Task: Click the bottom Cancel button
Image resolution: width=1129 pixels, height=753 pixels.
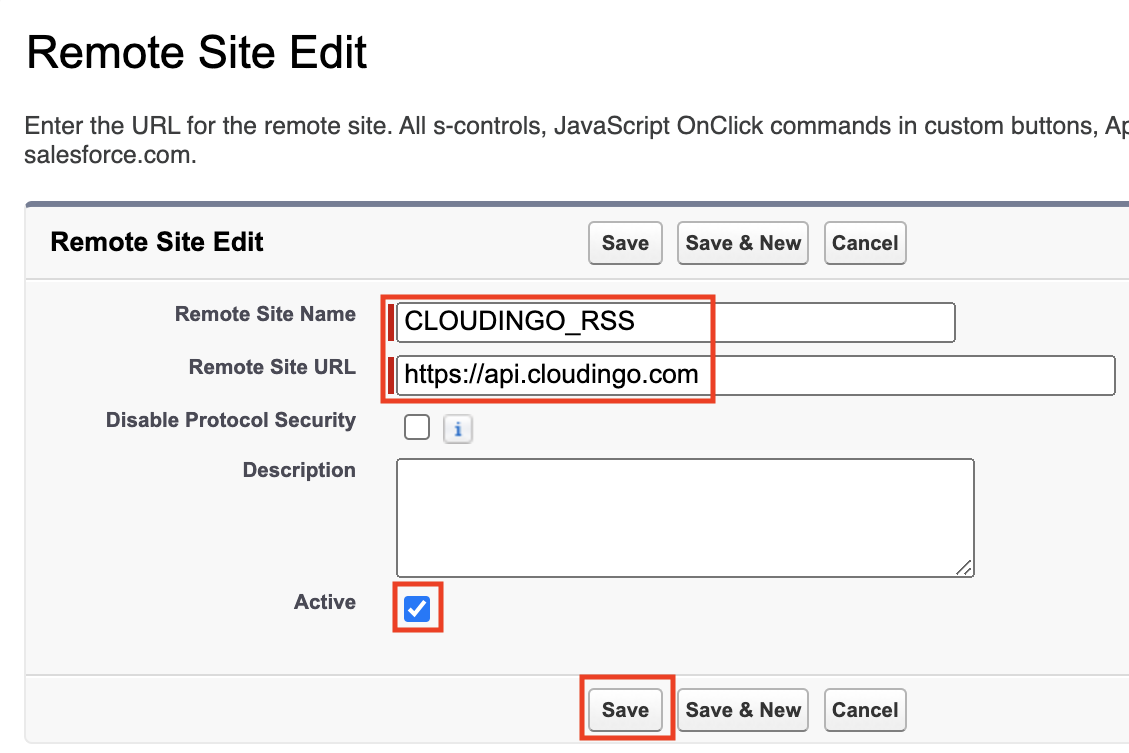Action: 865,710
